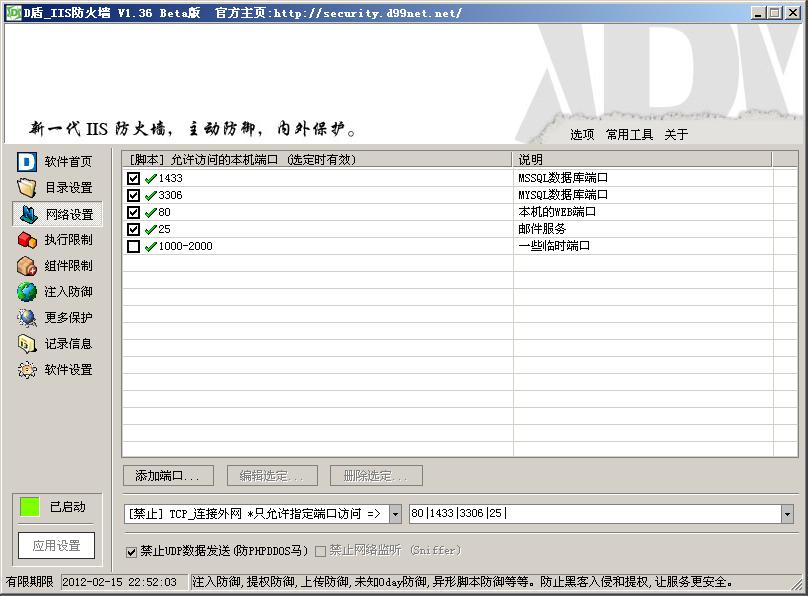The image size is (808, 596).
Task: Select the 邮件服务 description cell
Action: pyautogui.click(x=542, y=229)
